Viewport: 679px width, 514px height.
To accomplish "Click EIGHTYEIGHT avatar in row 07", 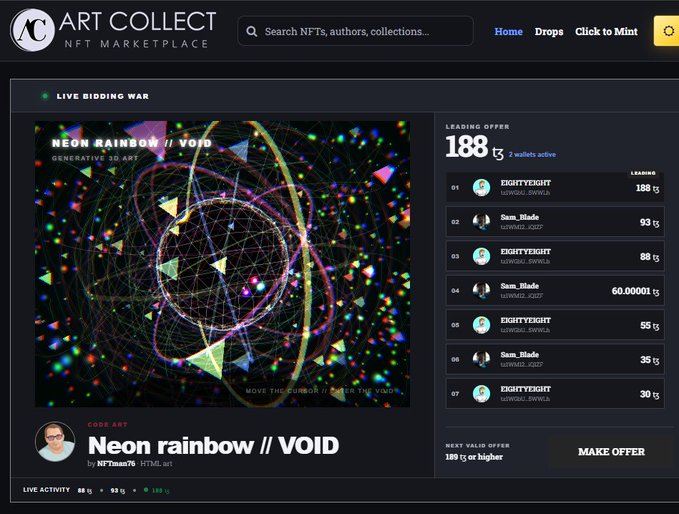I will coord(482,394).
